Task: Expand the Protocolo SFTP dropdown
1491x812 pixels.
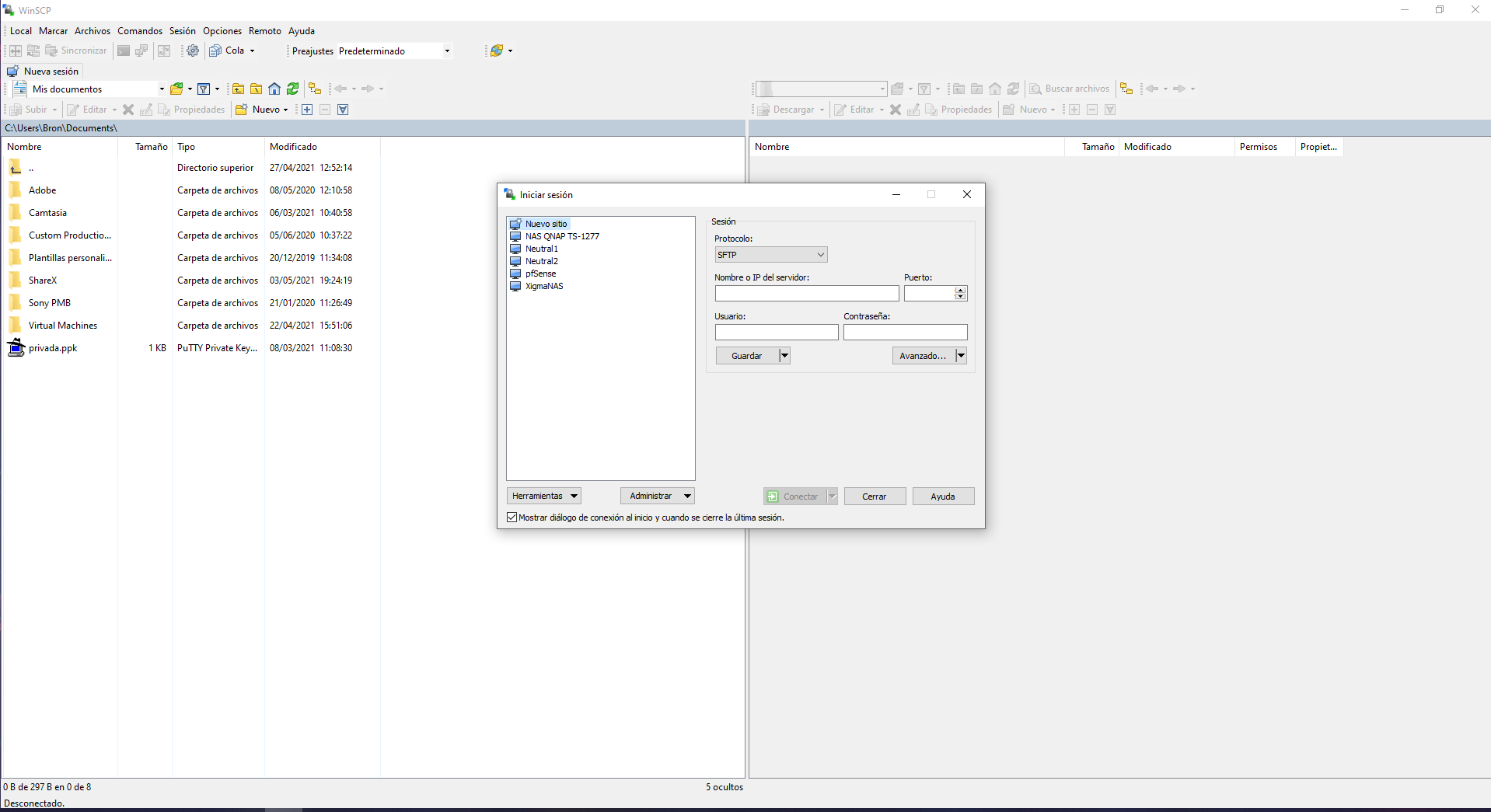Action: point(770,255)
